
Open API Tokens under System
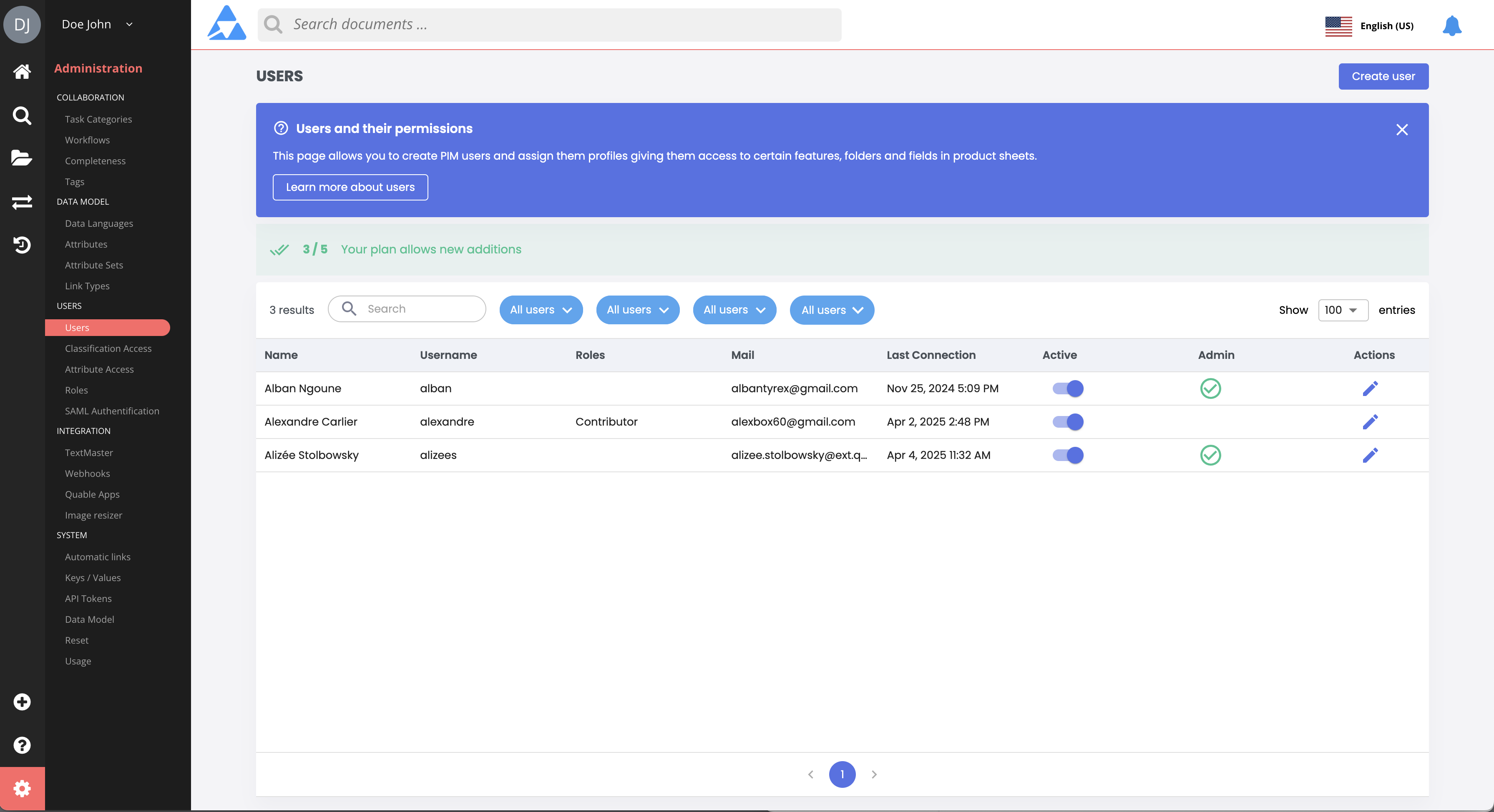coord(88,598)
